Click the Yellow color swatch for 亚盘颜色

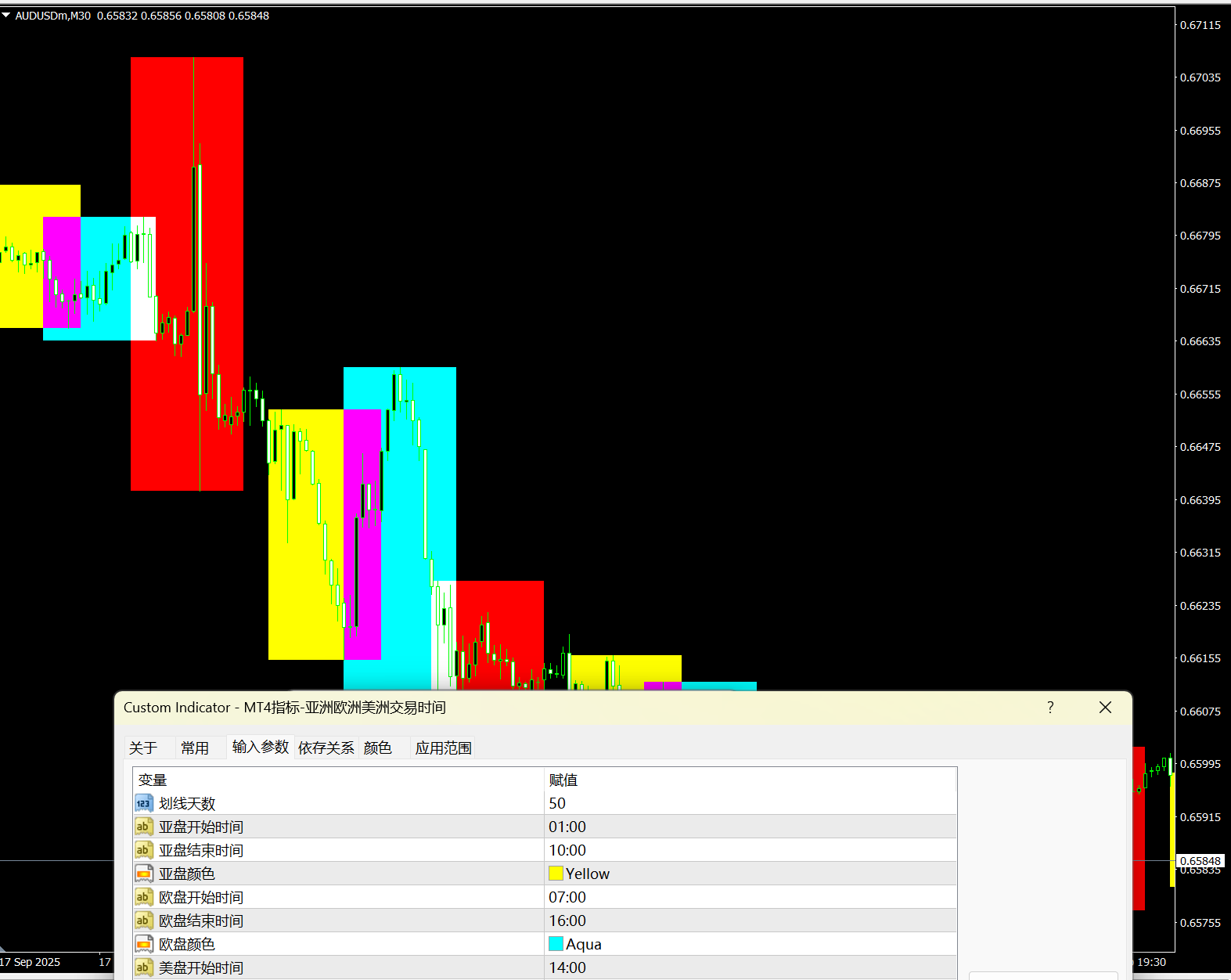(556, 874)
